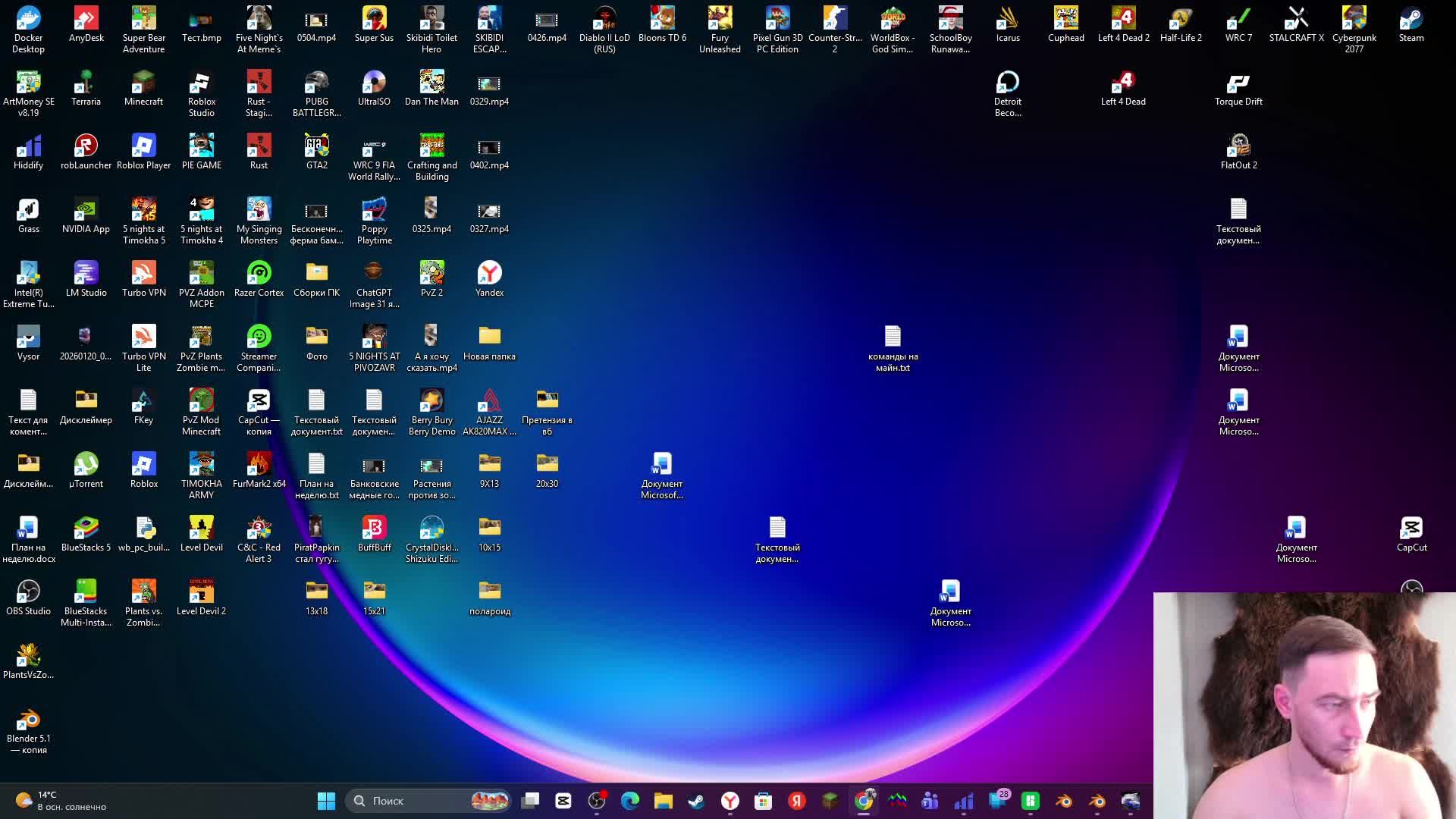Open Microsoft Store from the taskbar

click(764, 801)
